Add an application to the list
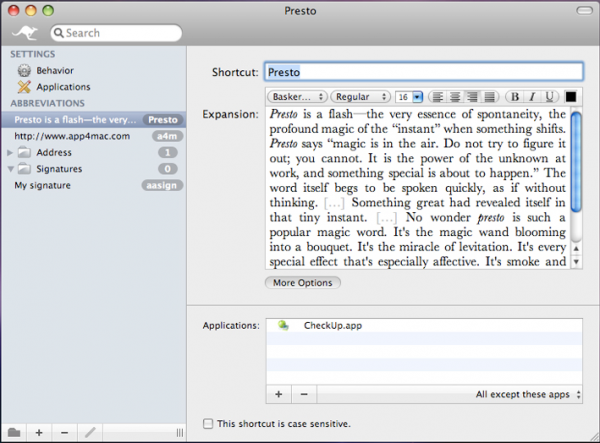The image size is (600, 443). pyautogui.click(x=278, y=395)
